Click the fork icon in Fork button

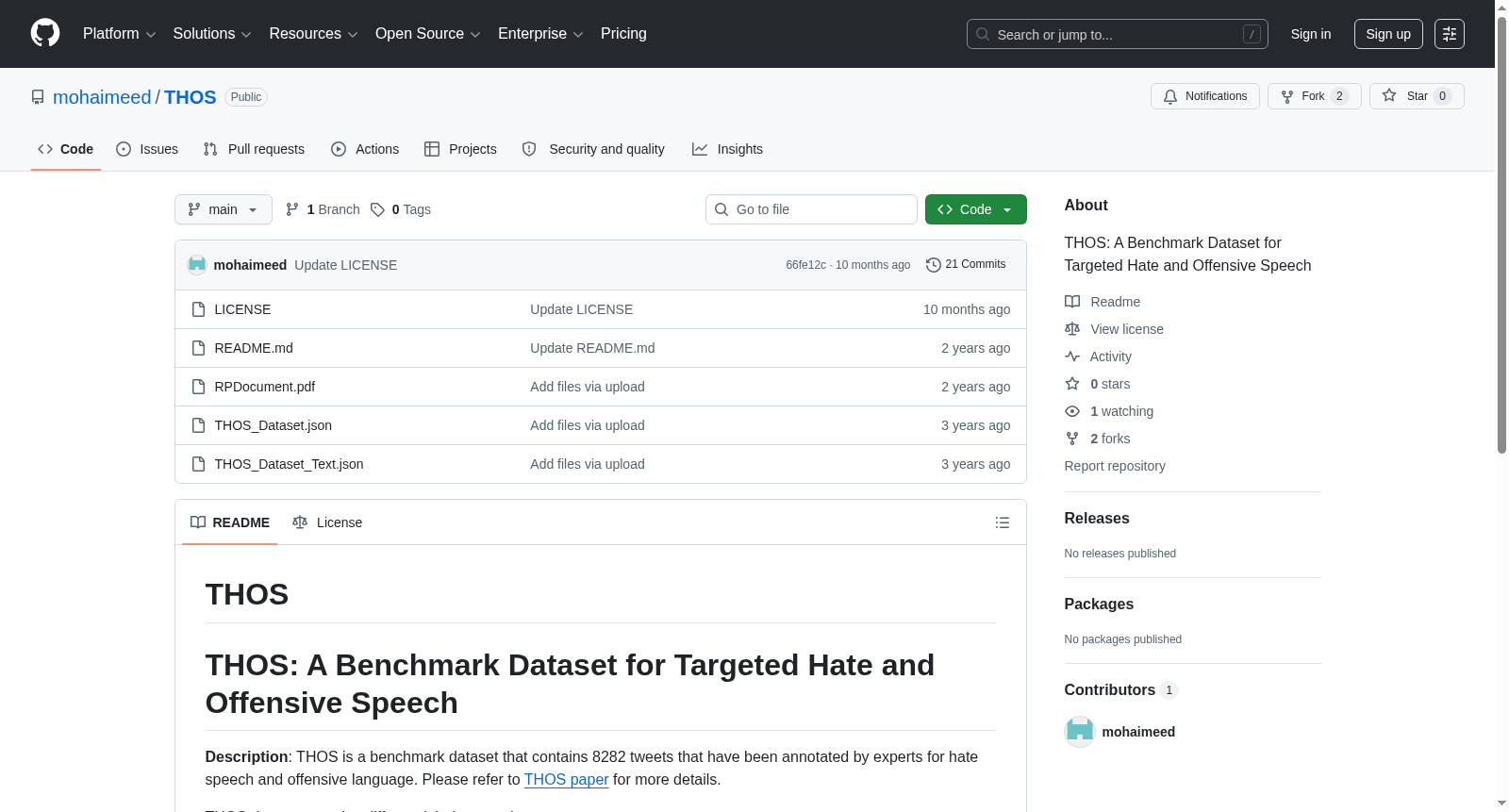coord(1287,96)
